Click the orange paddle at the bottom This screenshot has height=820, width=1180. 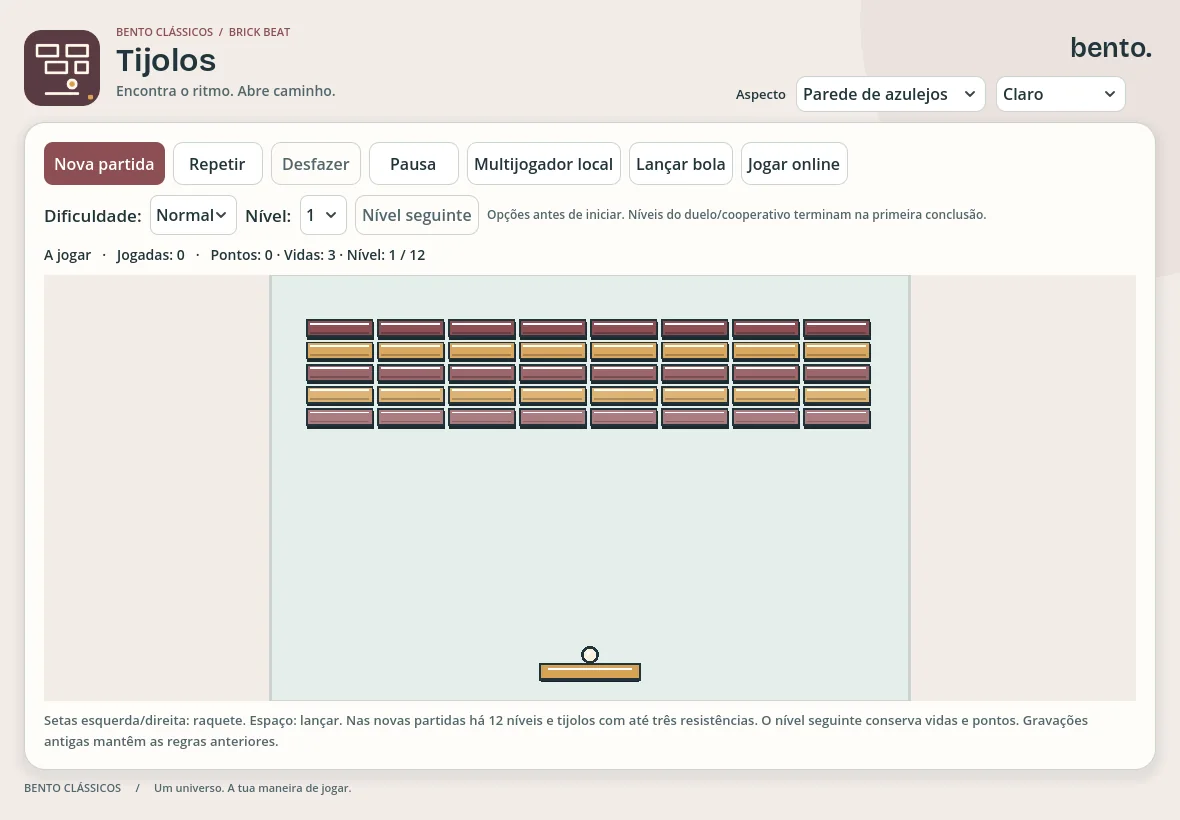[x=590, y=672]
